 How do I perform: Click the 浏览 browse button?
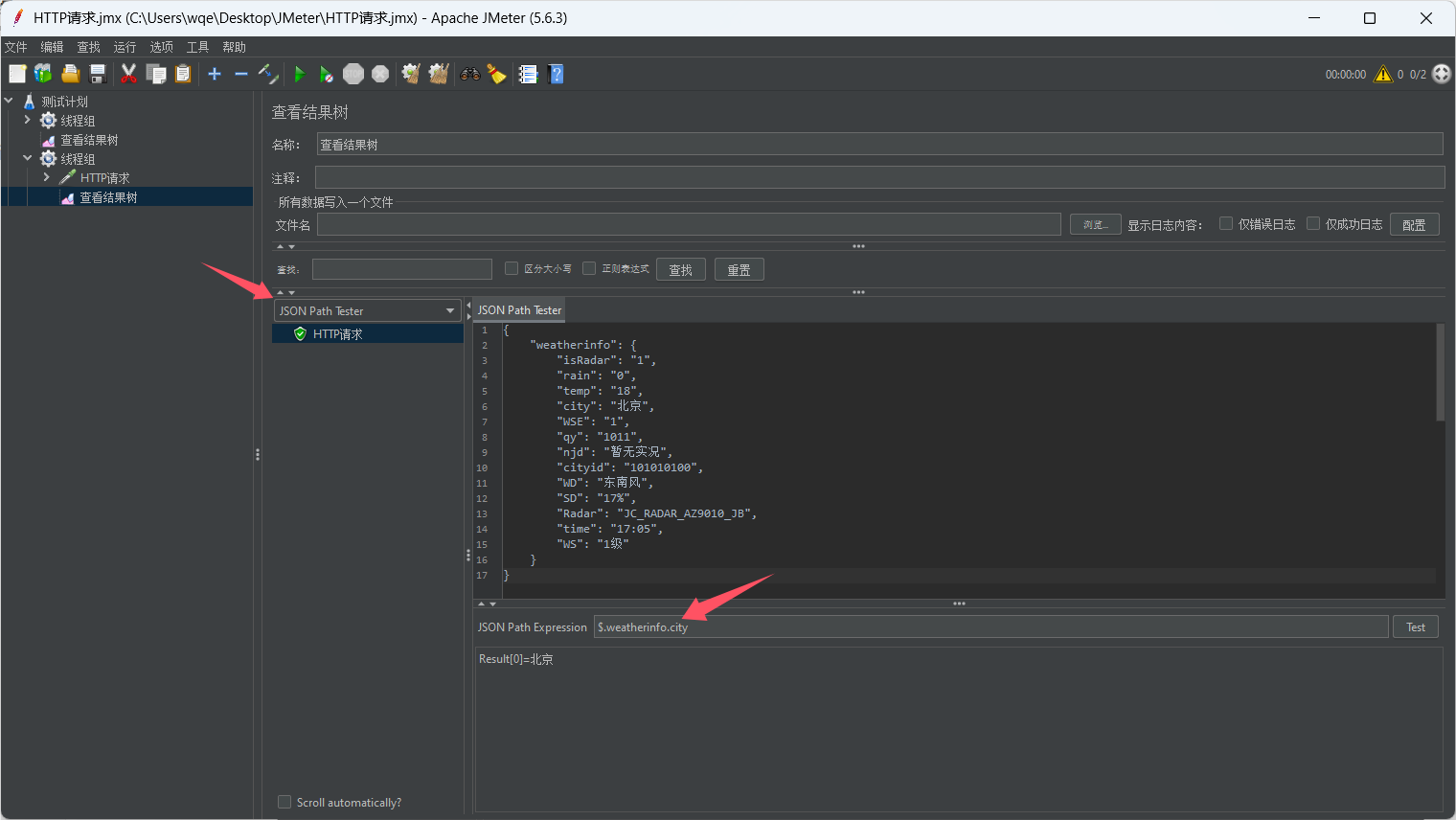point(1095,224)
